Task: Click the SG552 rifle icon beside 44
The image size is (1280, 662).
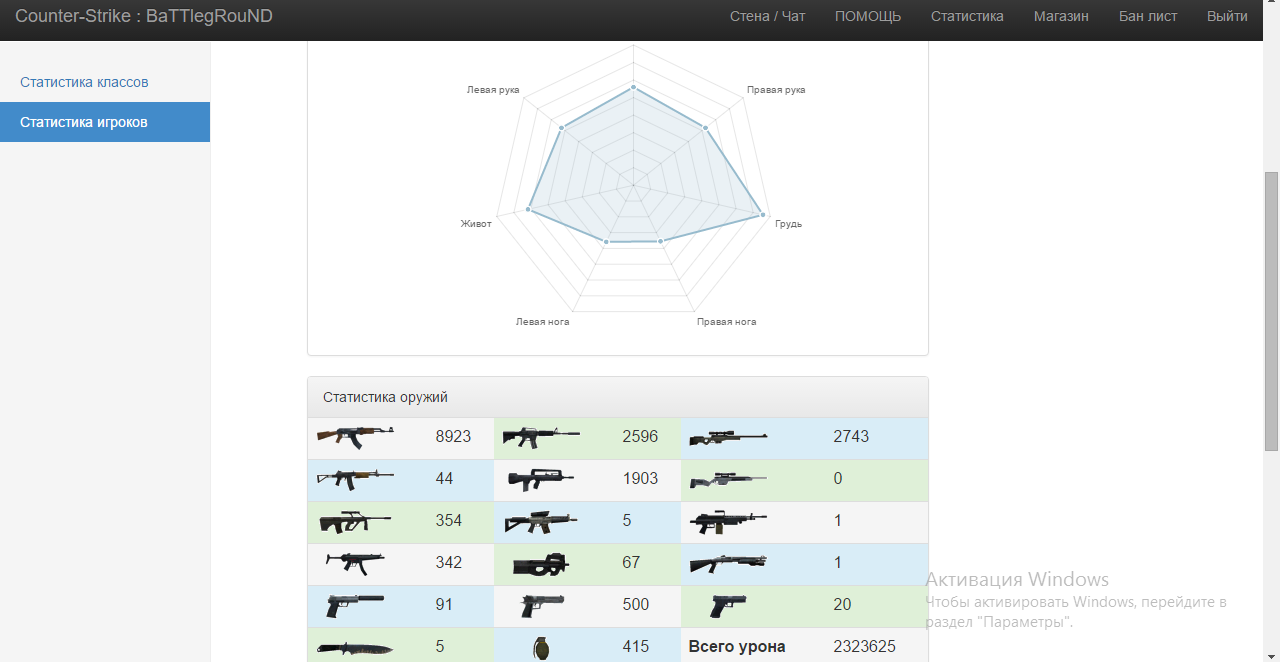Action: (x=355, y=479)
